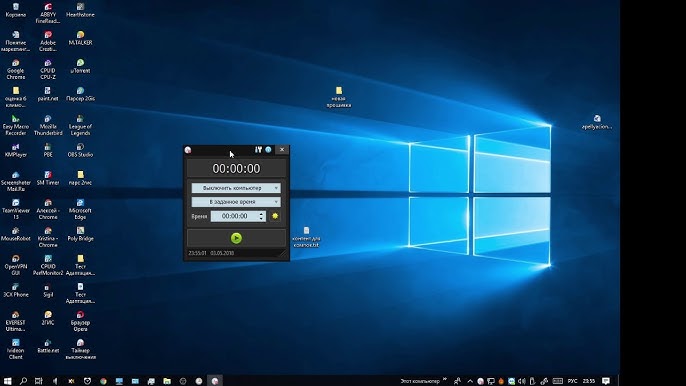The height and width of the screenshot is (386, 686).
Task: Open the Парсер 2Gis shortcut
Action: (80, 94)
